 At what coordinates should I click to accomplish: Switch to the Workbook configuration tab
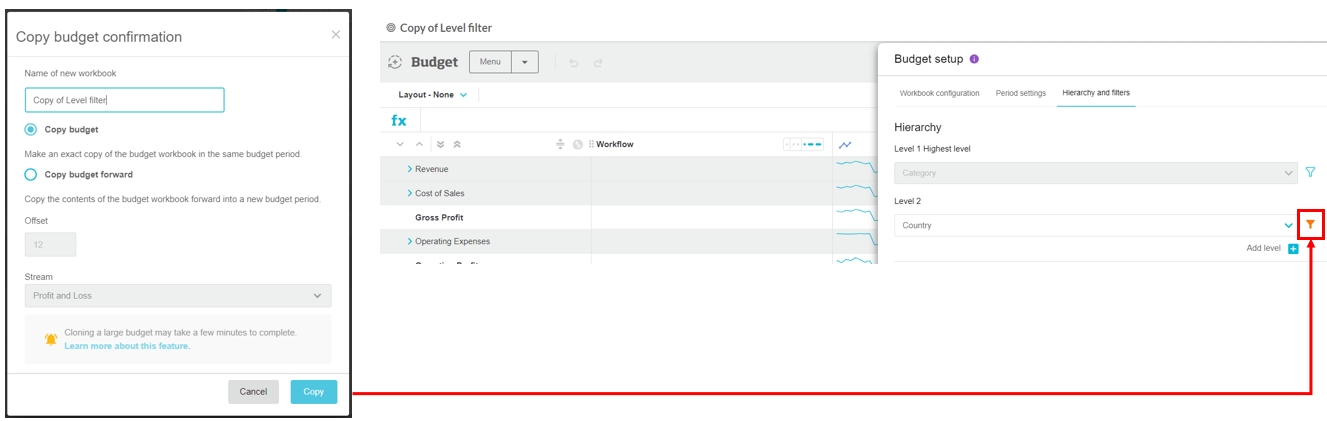939,93
